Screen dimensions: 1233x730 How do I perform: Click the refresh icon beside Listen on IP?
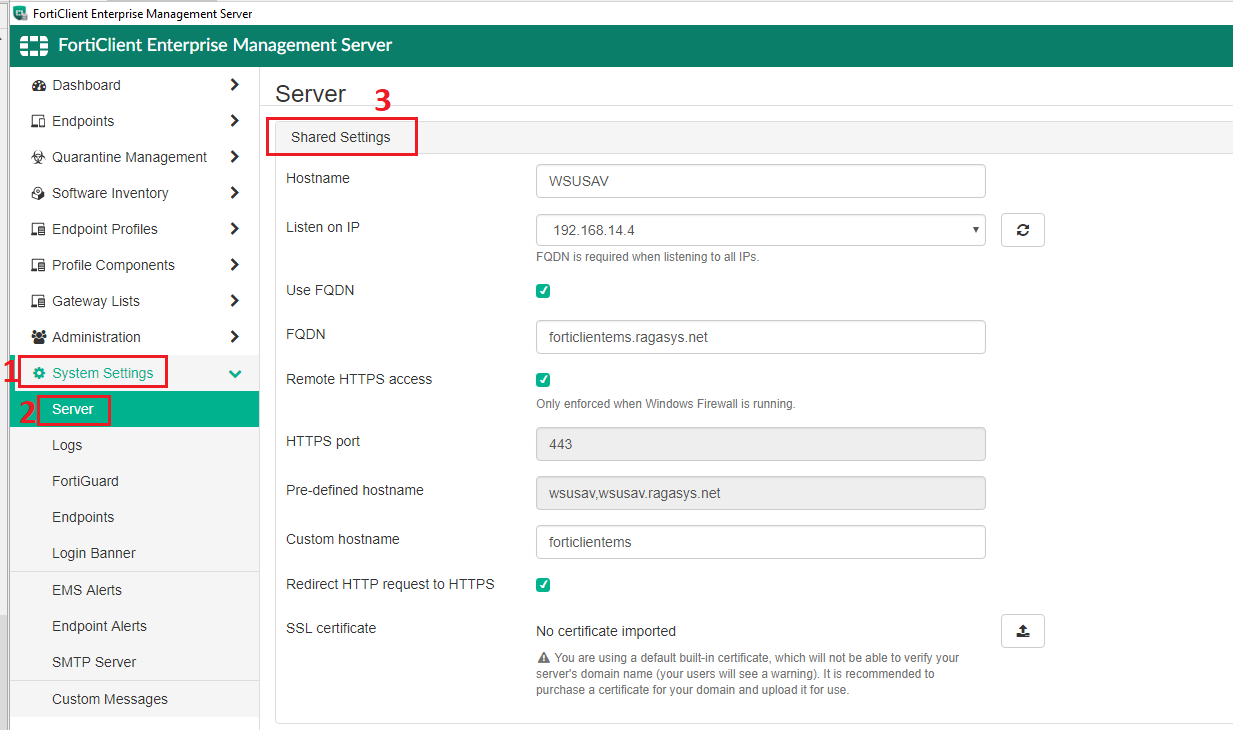pos(1022,229)
